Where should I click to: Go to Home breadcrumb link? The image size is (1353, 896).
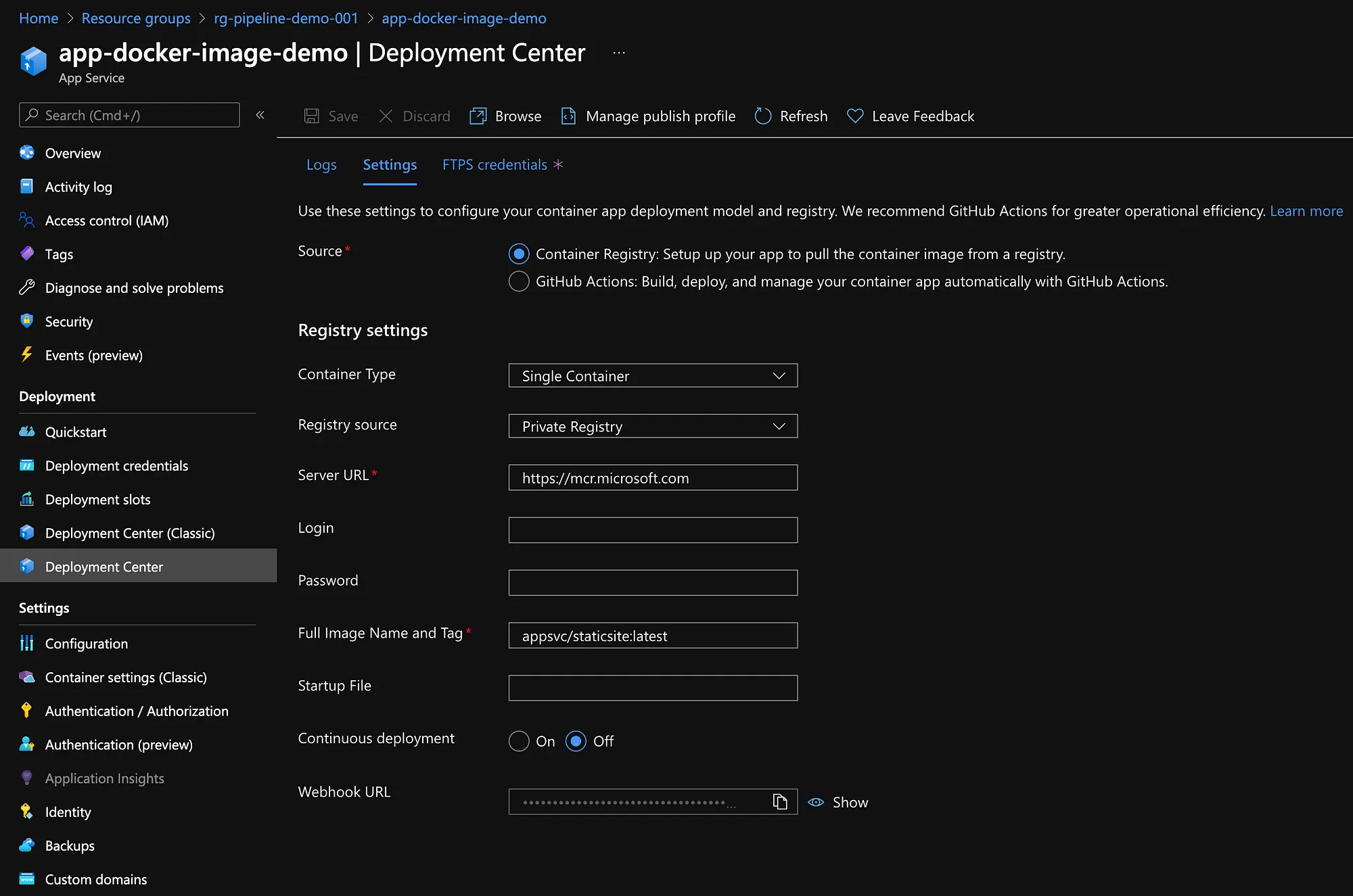click(x=39, y=18)
